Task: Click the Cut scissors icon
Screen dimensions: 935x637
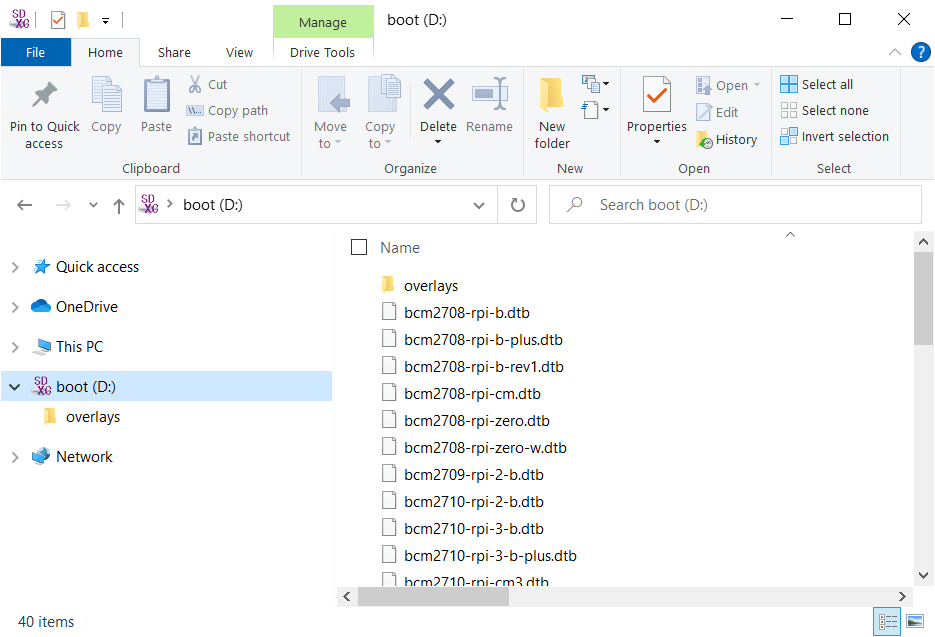Action: tap(194, 84)
